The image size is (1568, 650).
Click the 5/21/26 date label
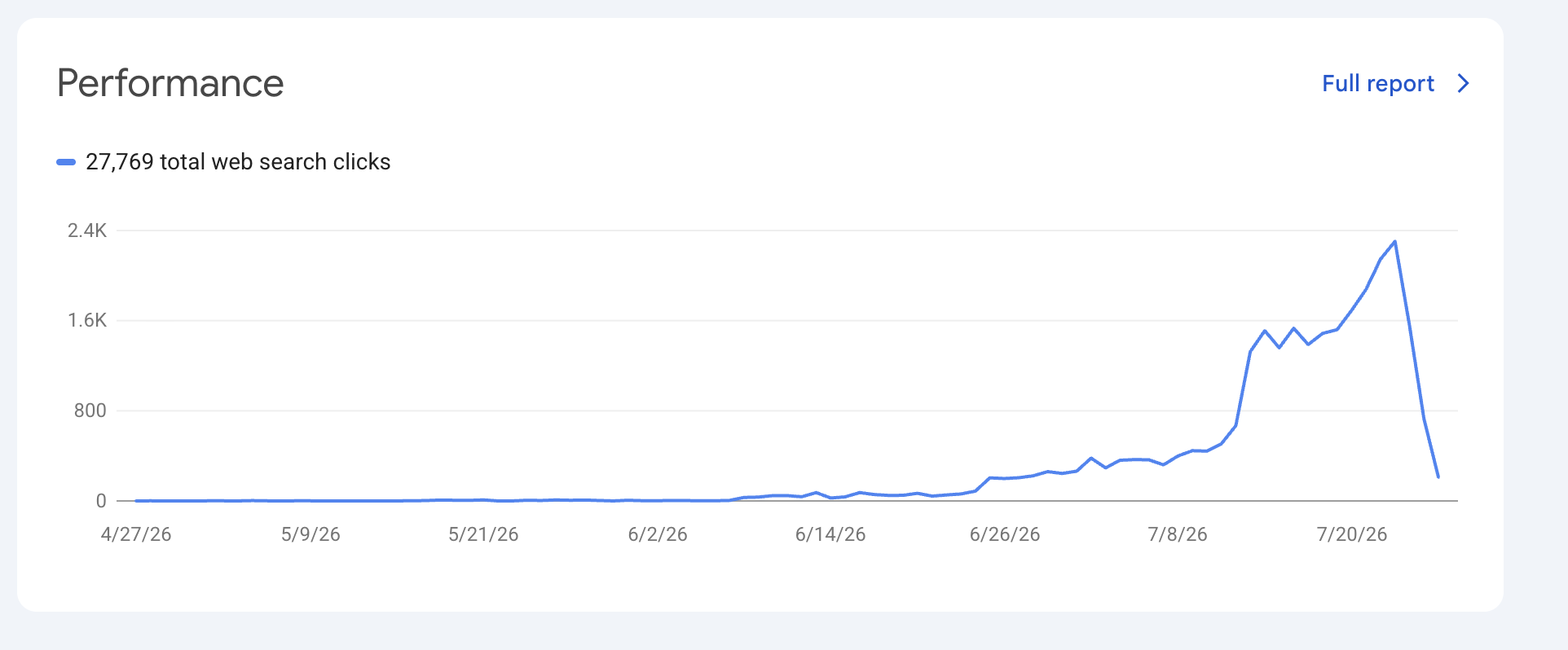[483, 534]
